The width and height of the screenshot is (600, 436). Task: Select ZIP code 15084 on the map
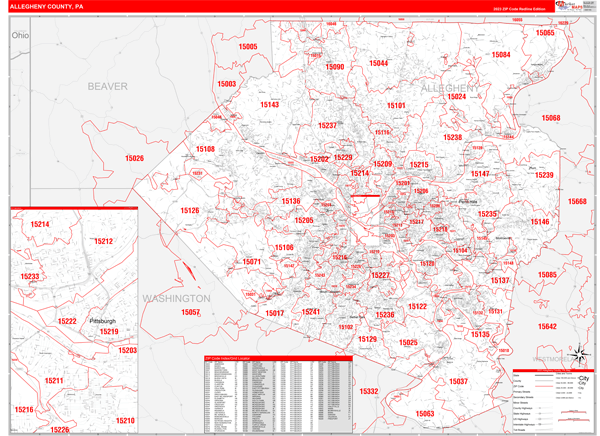(501, 55)
